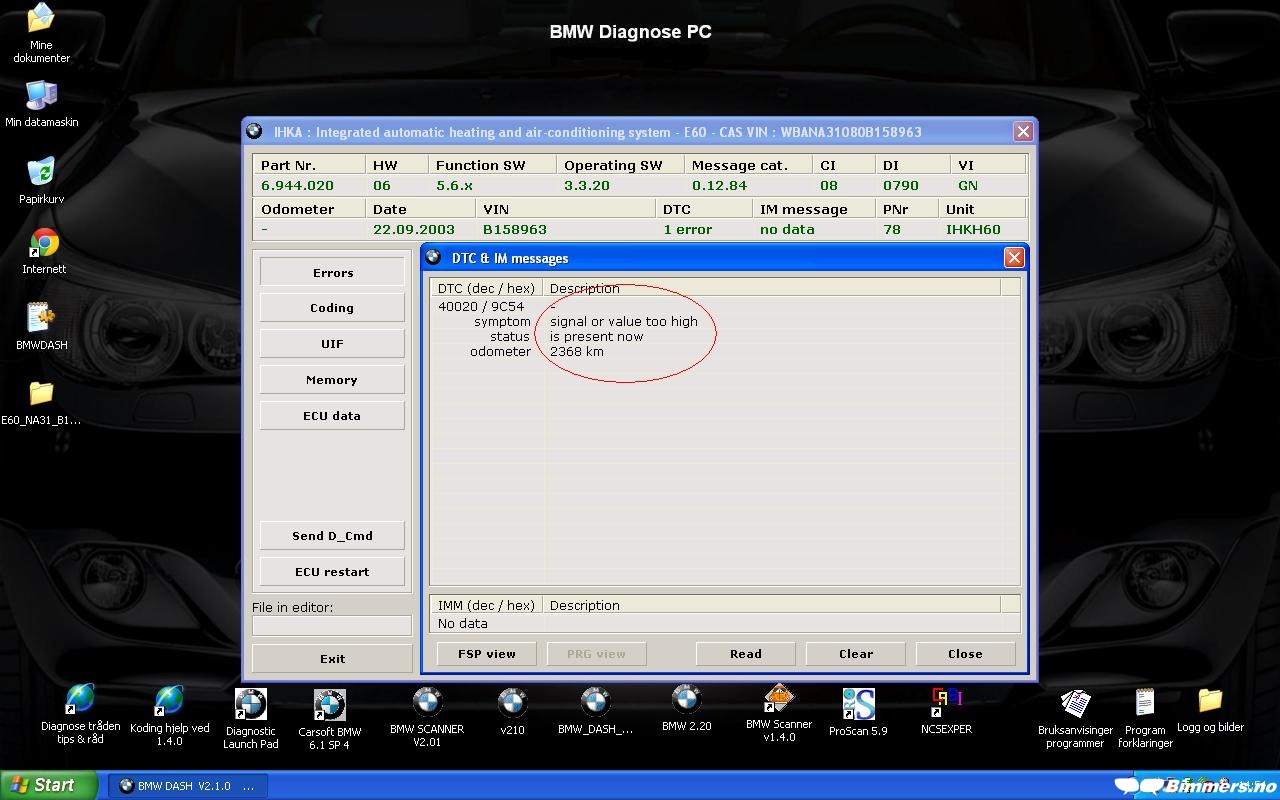Screen dimensions: 1280x800
Task: Open the Windows Start menu
Action: (x=48, y=785)
